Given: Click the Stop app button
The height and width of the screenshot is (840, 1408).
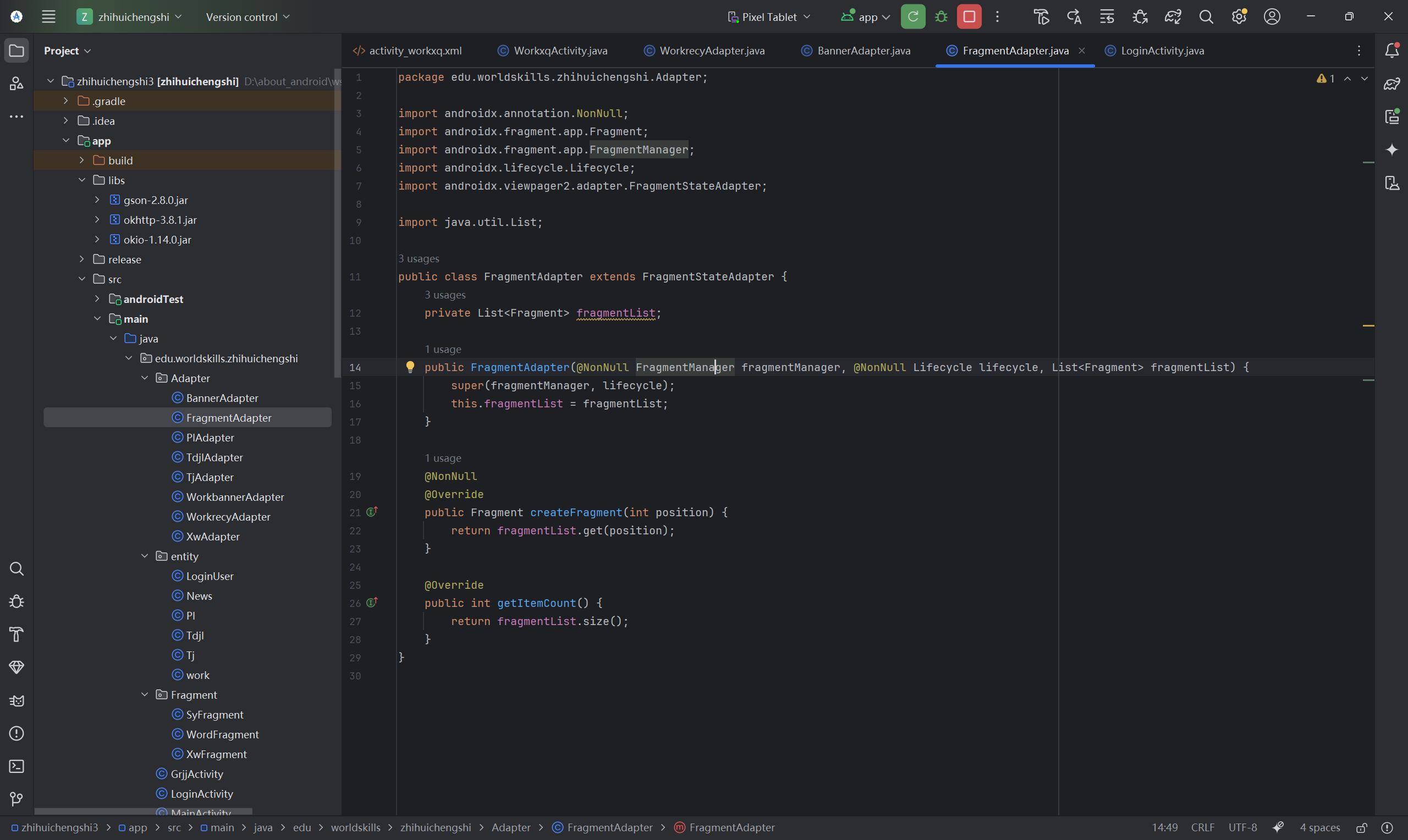Looking at the screenshot, I should (x=969, y=17).
